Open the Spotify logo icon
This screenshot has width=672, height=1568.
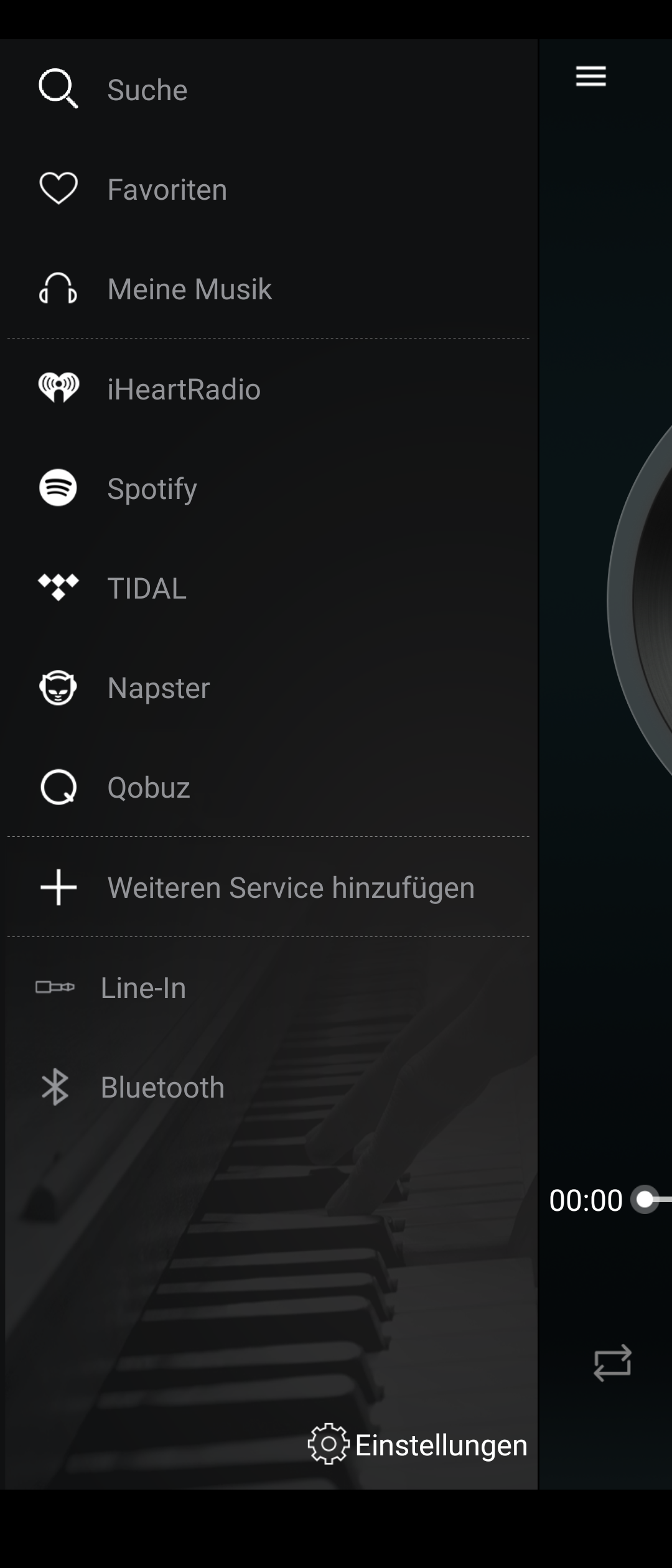[58, 488]
